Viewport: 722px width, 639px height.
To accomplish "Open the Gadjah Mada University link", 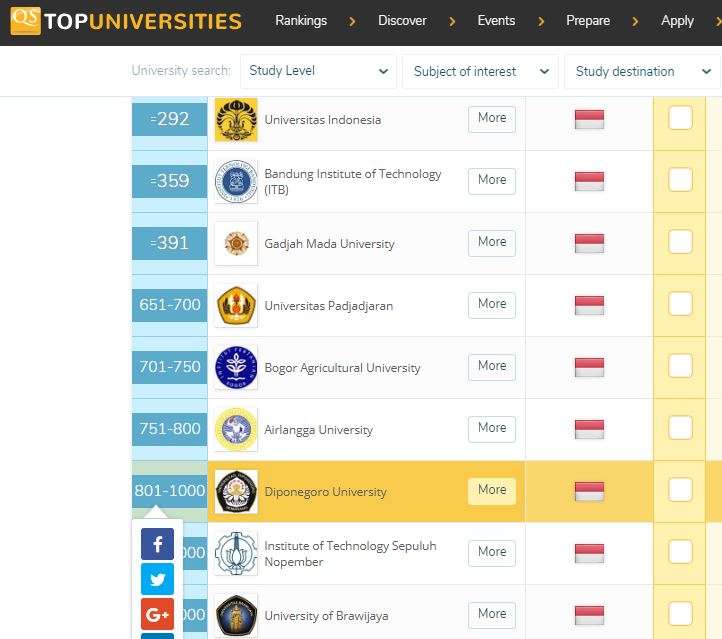I will pyautogui.click(x=329, y=244).
